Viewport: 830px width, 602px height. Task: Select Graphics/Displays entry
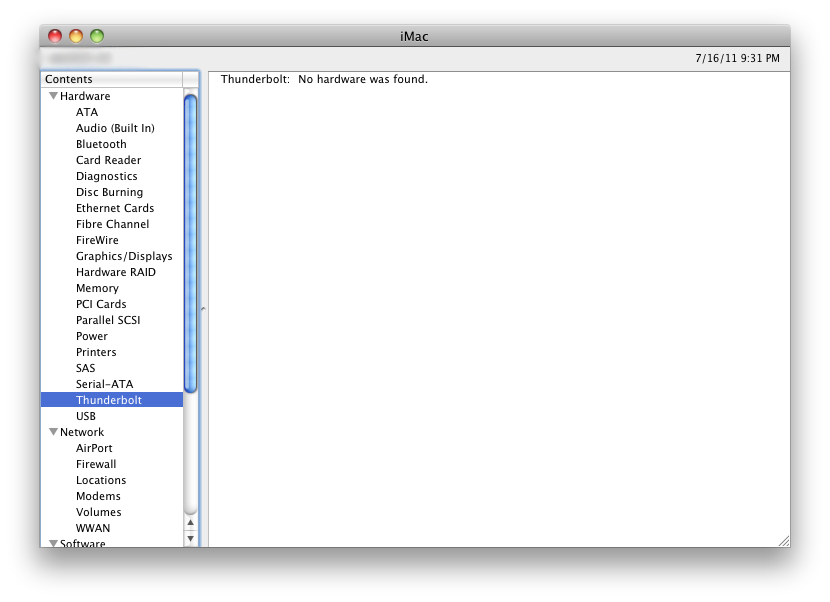(124, 256)
